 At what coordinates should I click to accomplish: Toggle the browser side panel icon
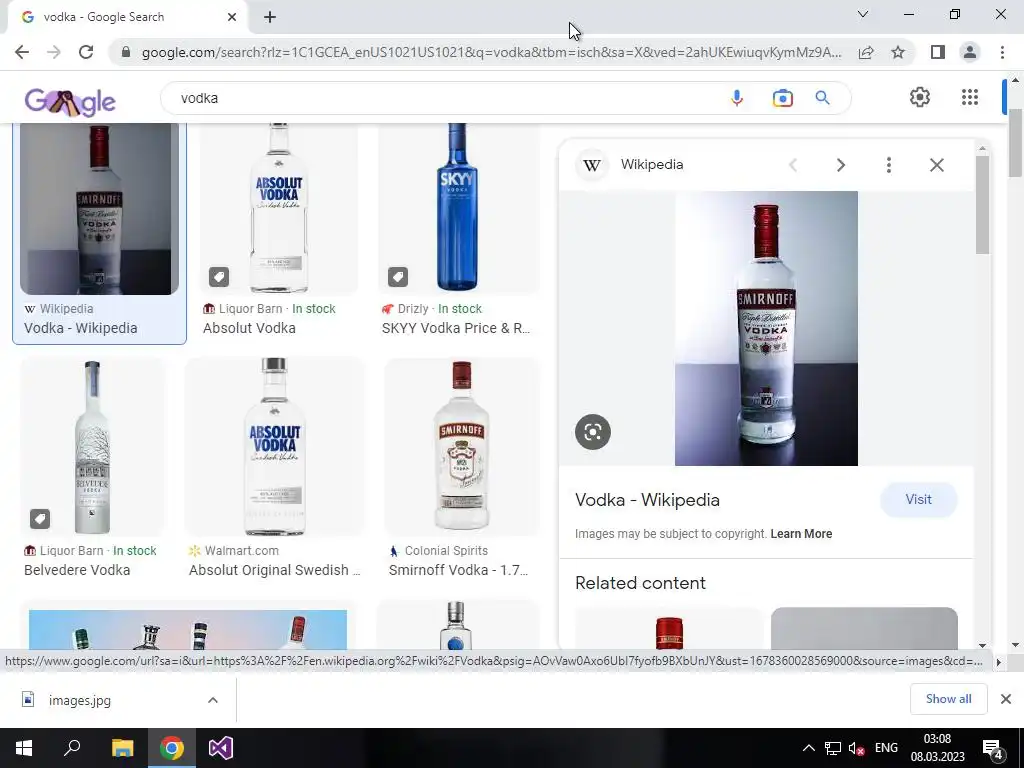coord(938,52)
